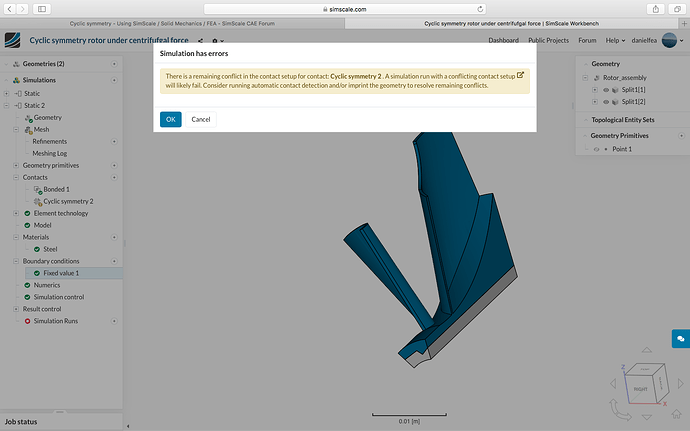
Task: Add a new simulation with plus icon
Action: (x=114, y=80)
